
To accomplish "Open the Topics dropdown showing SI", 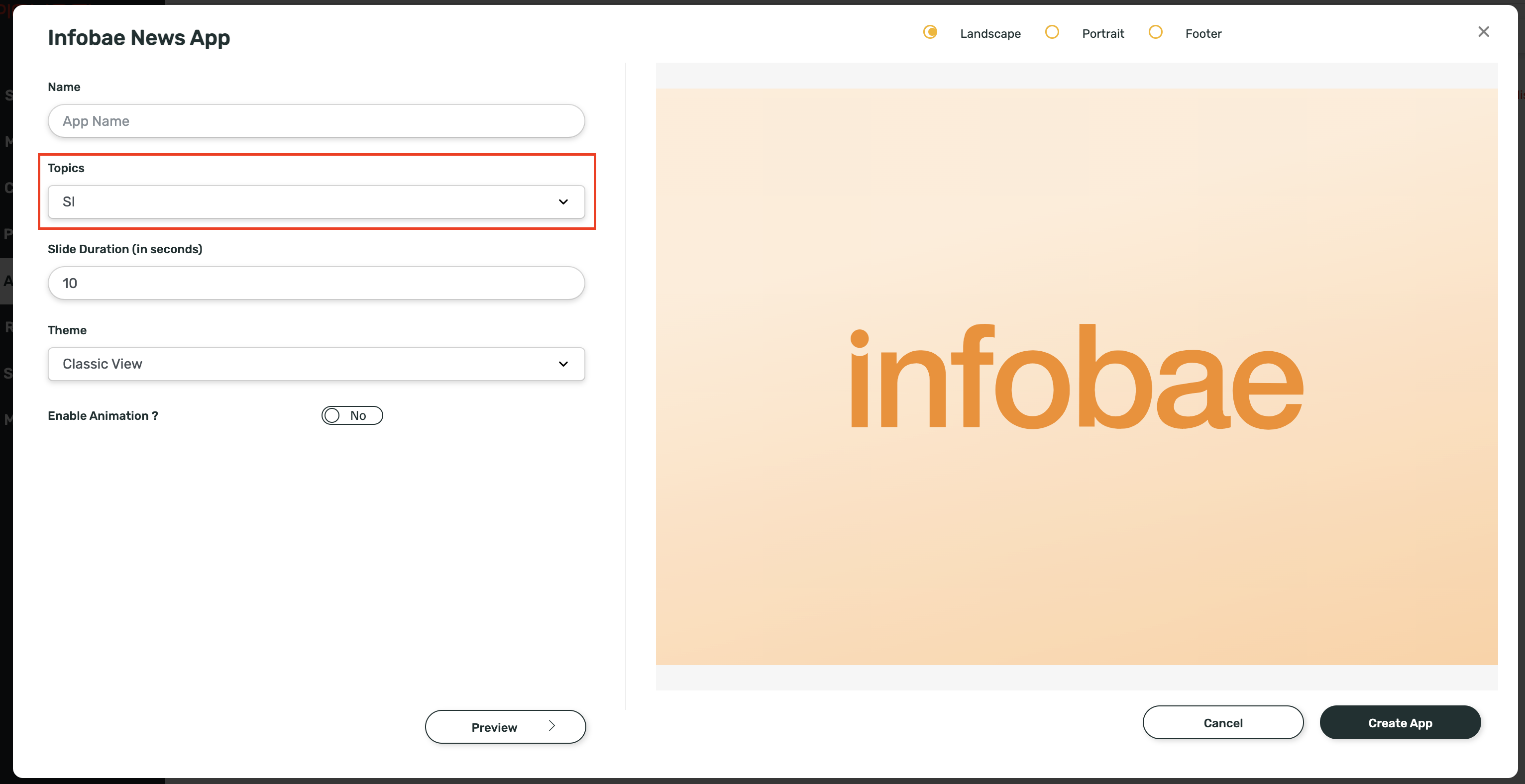I will click(316, 202).
